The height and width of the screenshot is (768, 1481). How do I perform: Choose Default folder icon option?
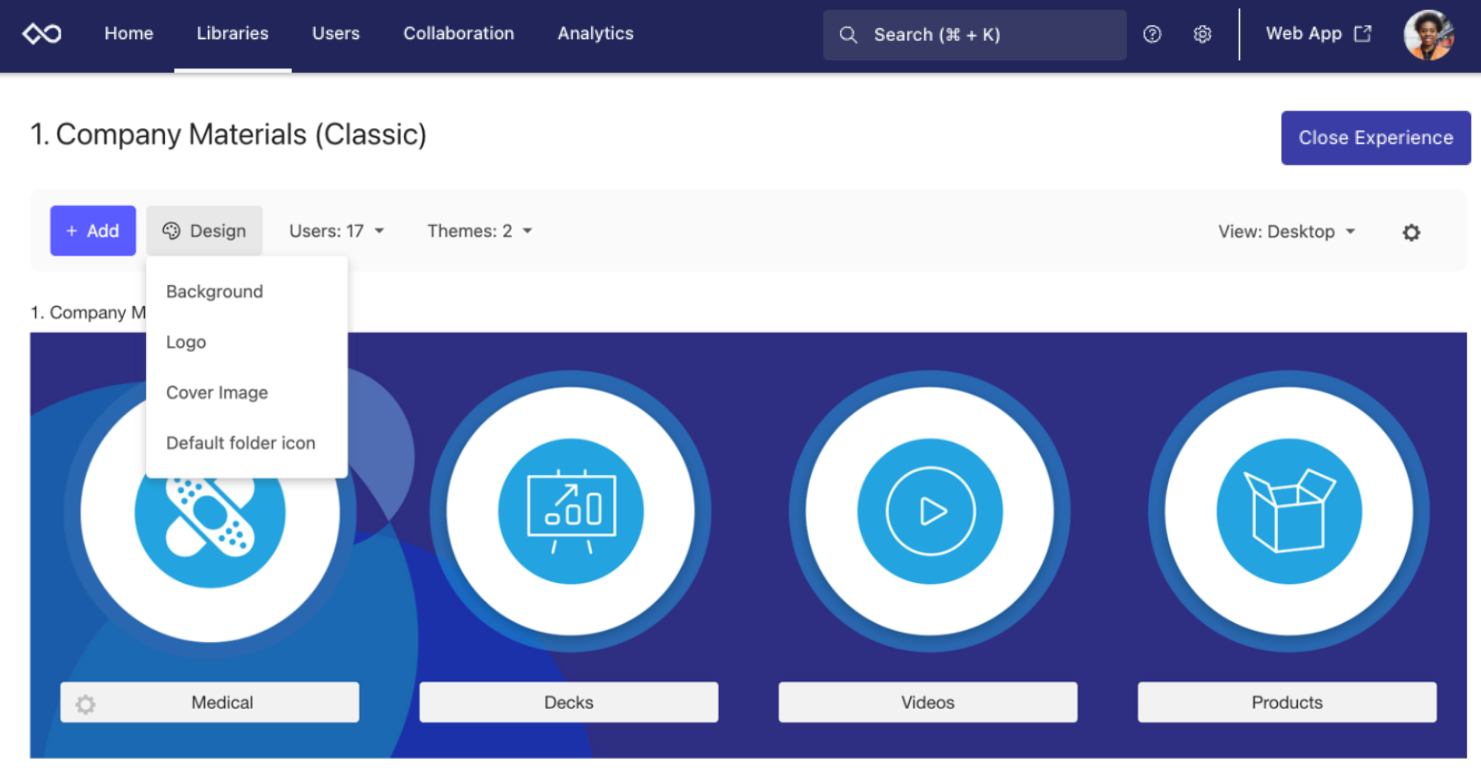coord(247,443)
